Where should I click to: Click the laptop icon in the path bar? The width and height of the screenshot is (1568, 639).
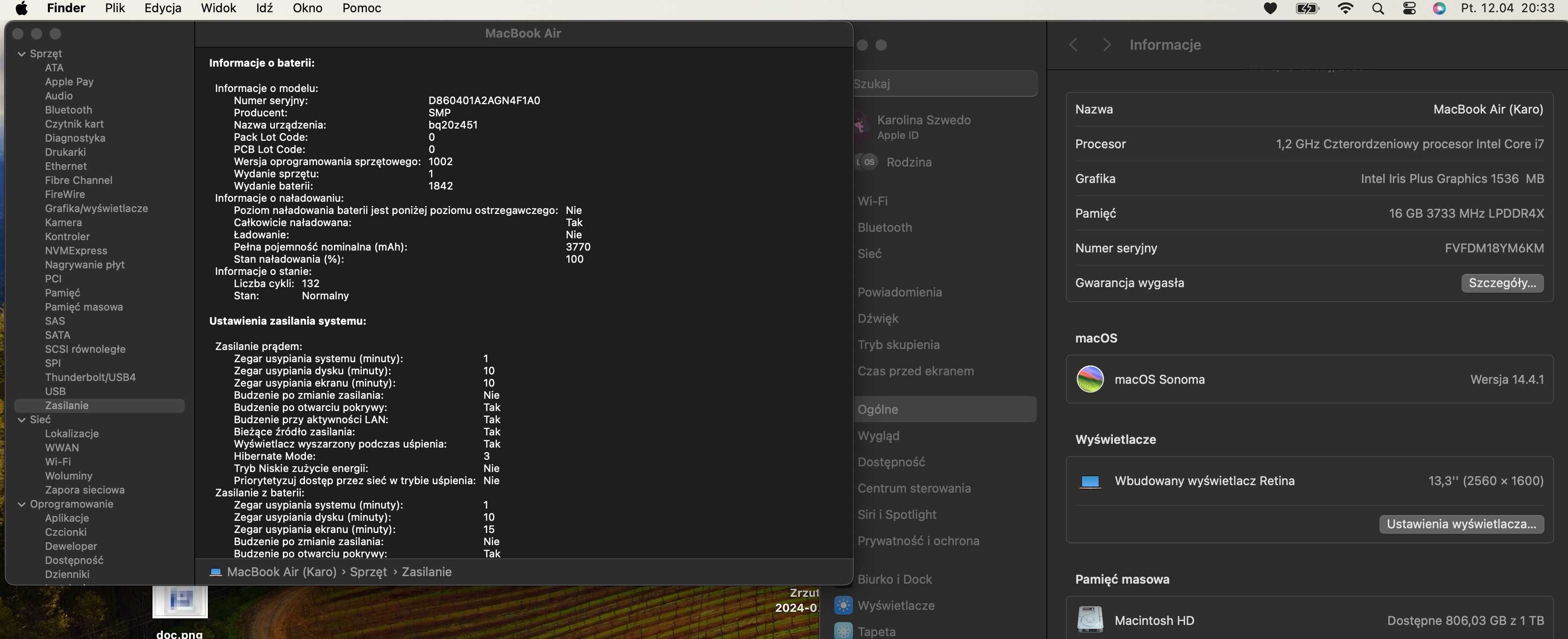(x=215, y=572)
